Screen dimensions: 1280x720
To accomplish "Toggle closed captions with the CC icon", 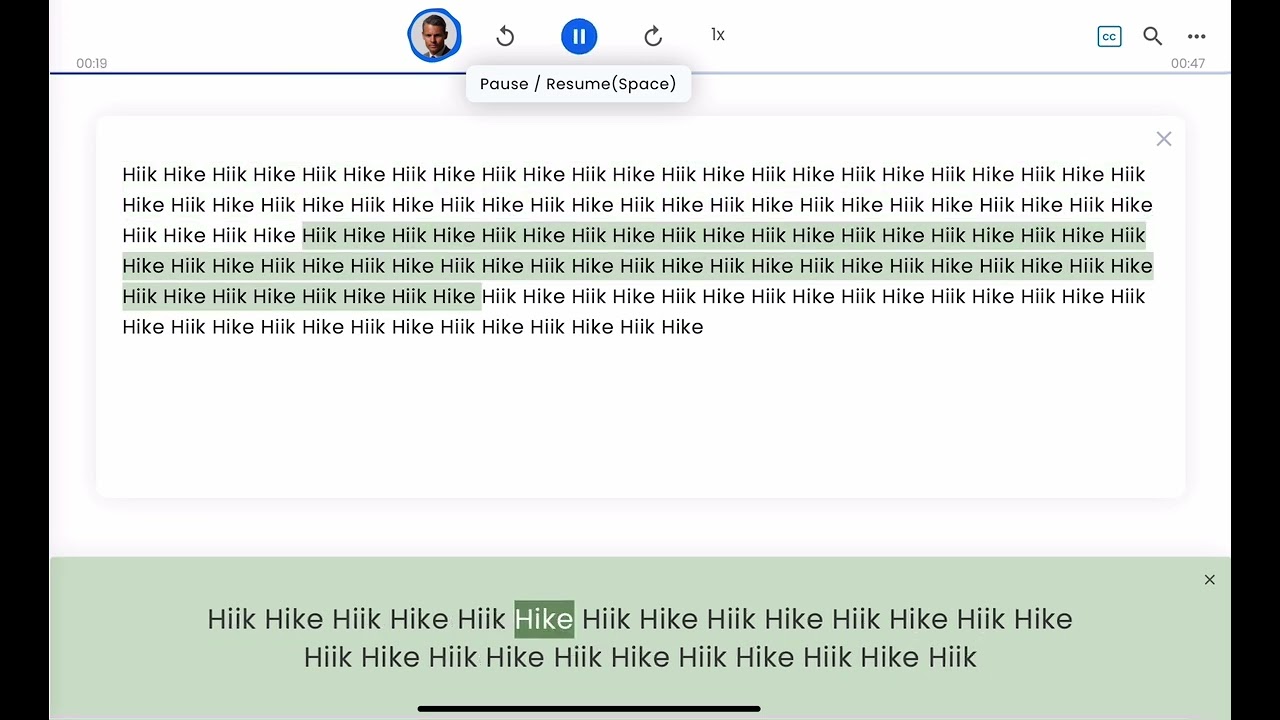I will [1109, 36].
